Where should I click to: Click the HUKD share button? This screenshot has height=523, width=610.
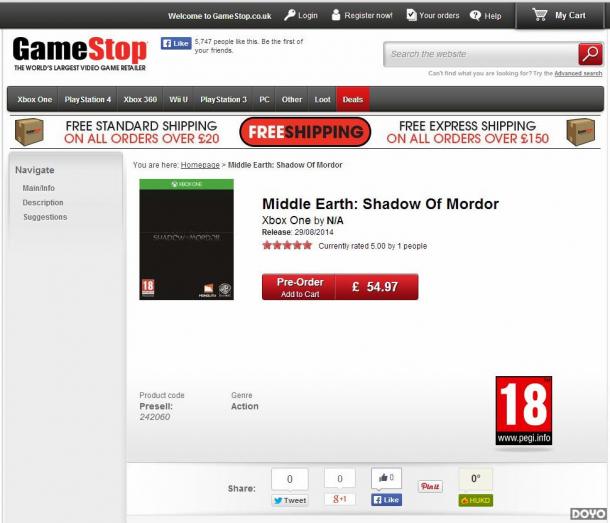(x=476, y=500)
